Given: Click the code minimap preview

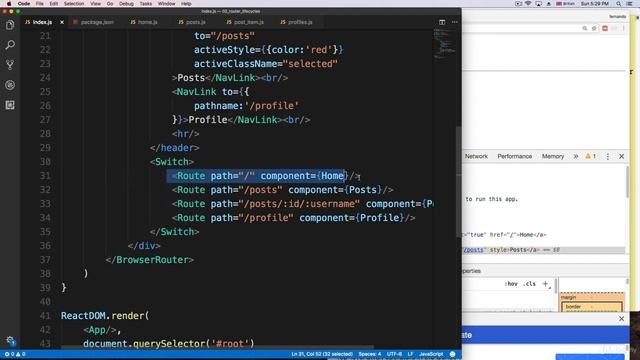Looking at the screenshot, I should pos(444,43).
